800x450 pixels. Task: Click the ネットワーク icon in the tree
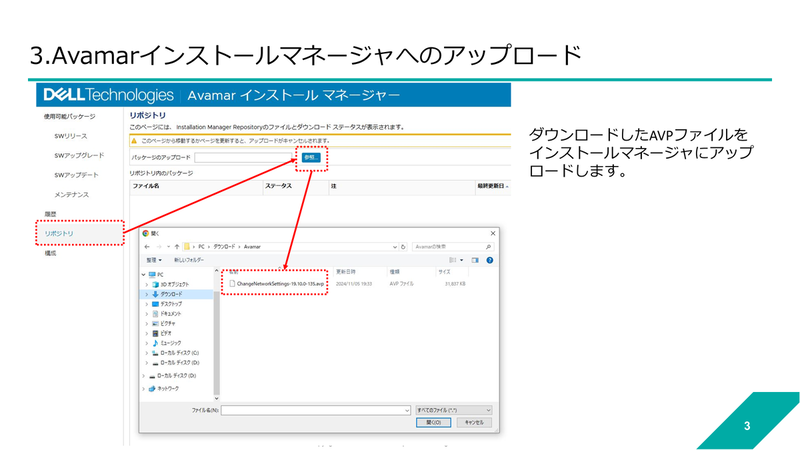point(152,389)
